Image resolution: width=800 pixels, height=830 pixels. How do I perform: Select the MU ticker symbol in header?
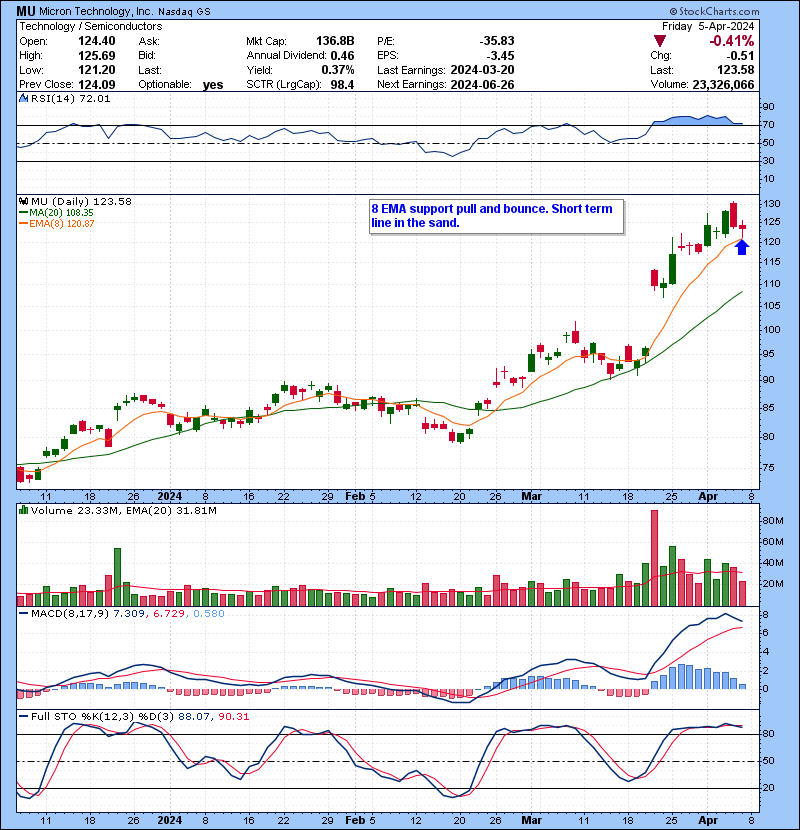click(x=26, y=11)
